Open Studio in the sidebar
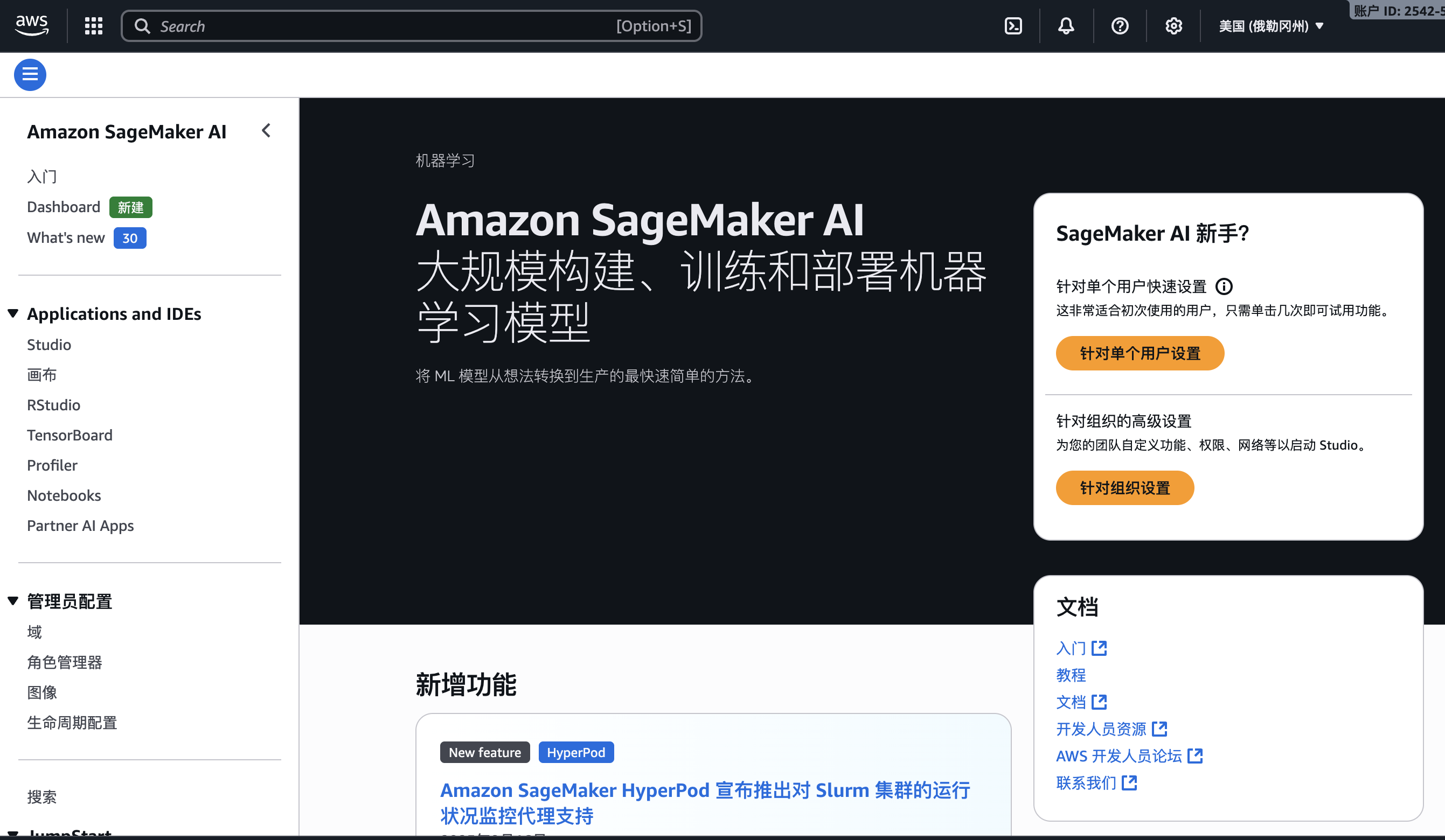The height and width of the screenshot is (840, 1445). point(48,345)
